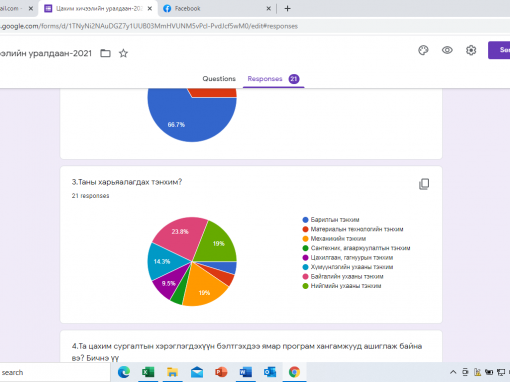Copy the question 3 chart
510x382 pixels.
pyautogui.click(x=424, y=184)
